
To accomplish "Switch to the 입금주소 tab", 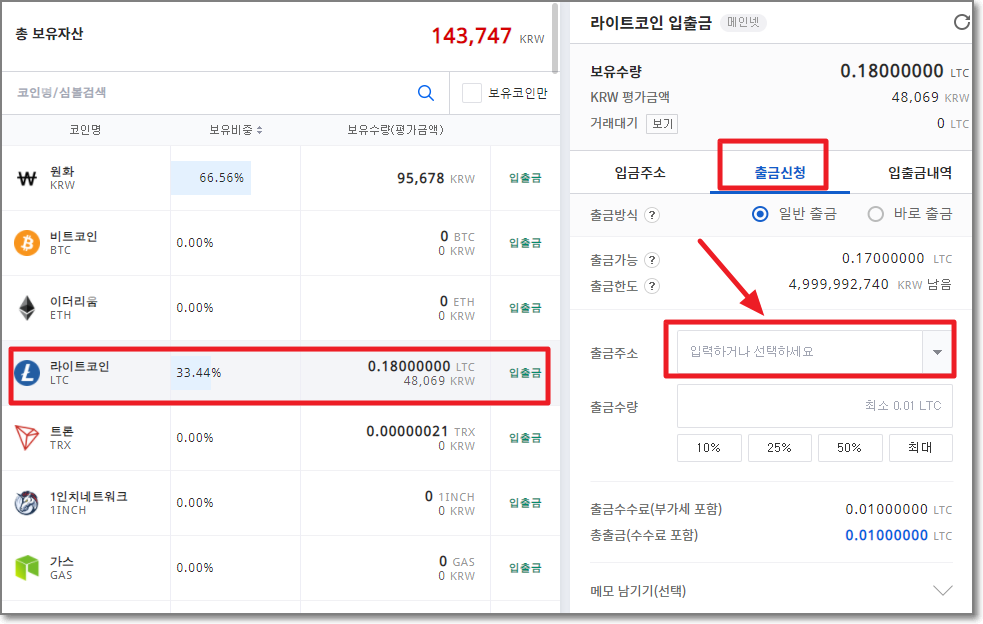I will point(639,172).
